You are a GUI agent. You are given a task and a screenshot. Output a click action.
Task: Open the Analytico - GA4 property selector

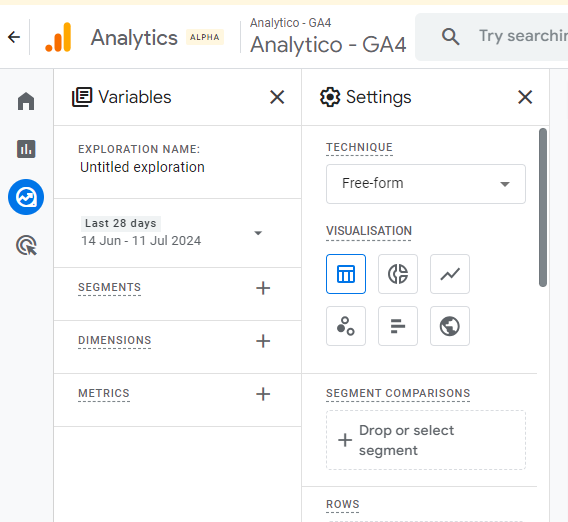click(x=327, y=37)
